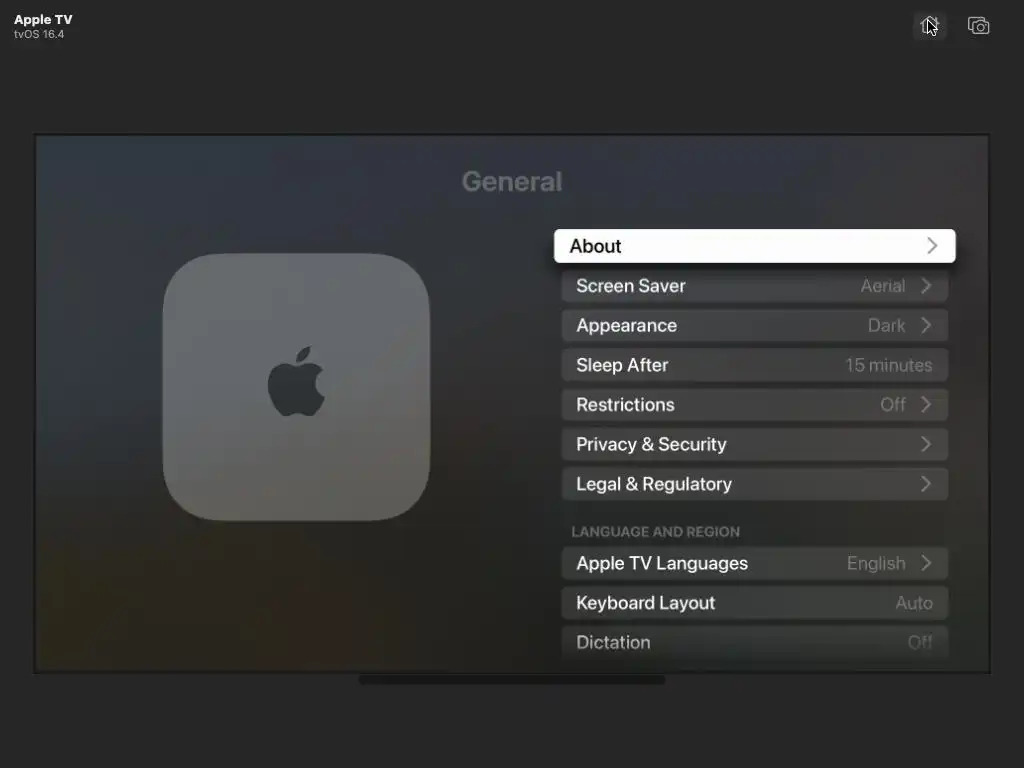Click the chevron beside Dark

point(926,326)
